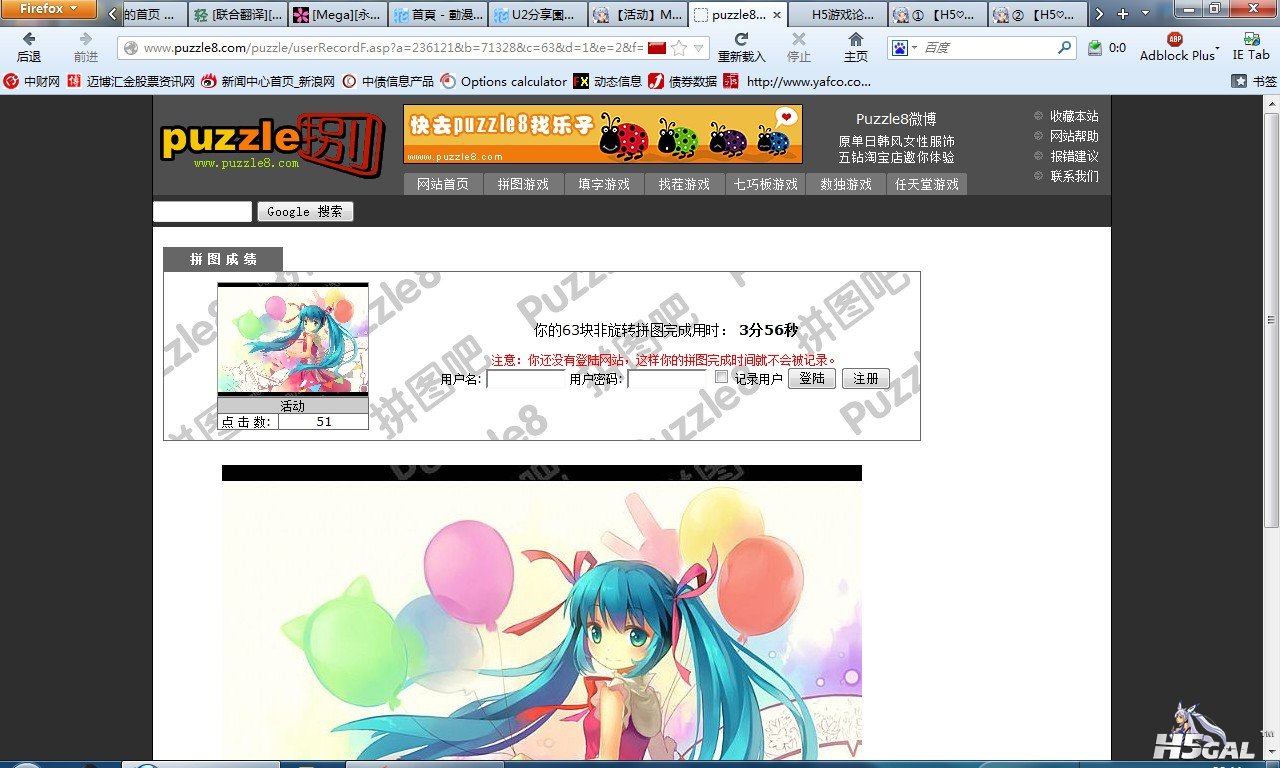
Task: Switch to the 联合翻译 tab
Action: [238, 15]
